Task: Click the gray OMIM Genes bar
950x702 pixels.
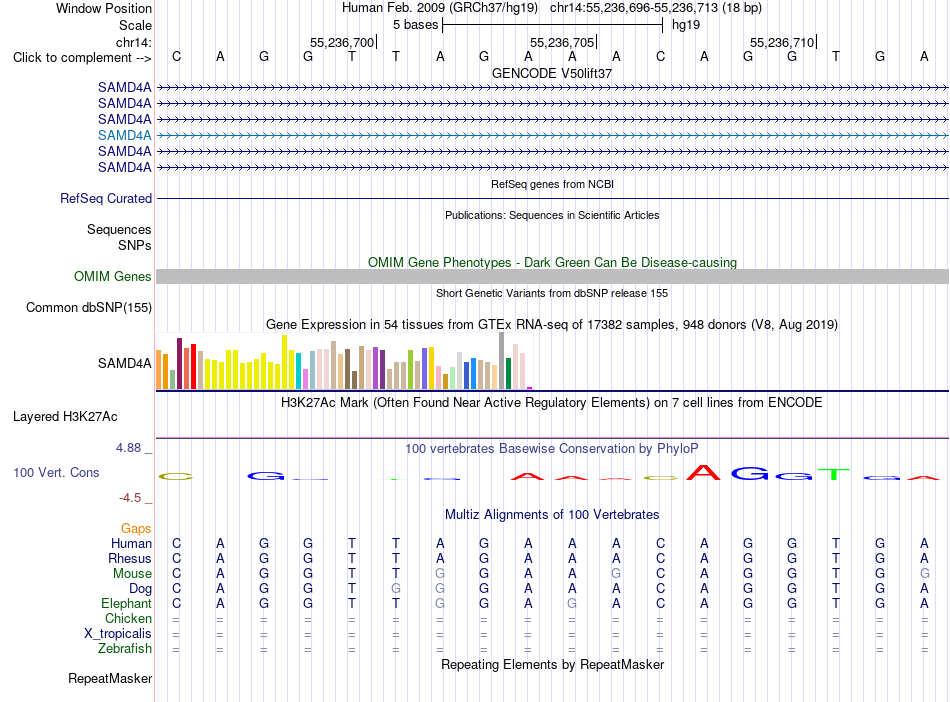Action: 552,276
